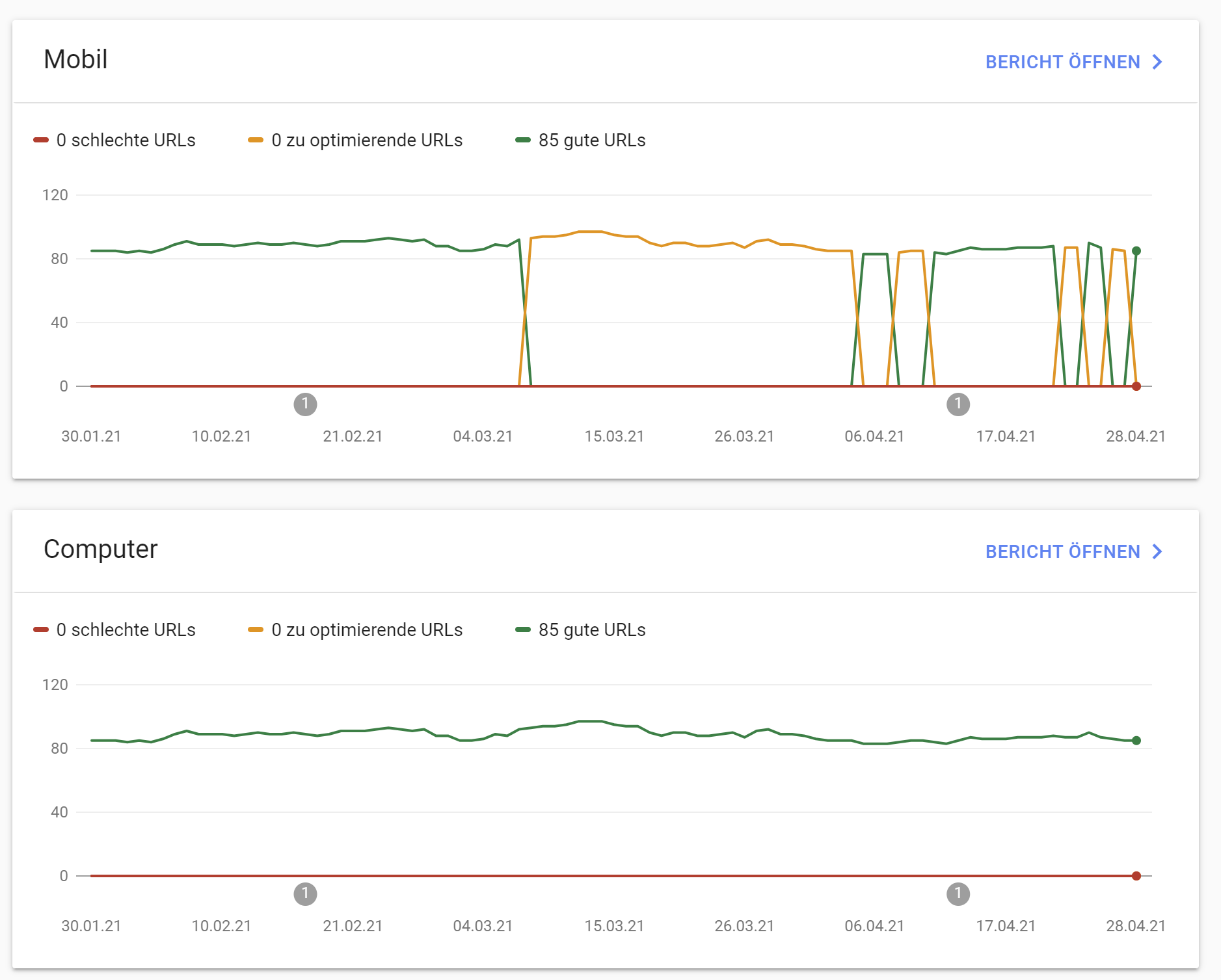1221x980 pixels.
Task: Select the "Computer" section heading
Action: click(x=101, y=550)
